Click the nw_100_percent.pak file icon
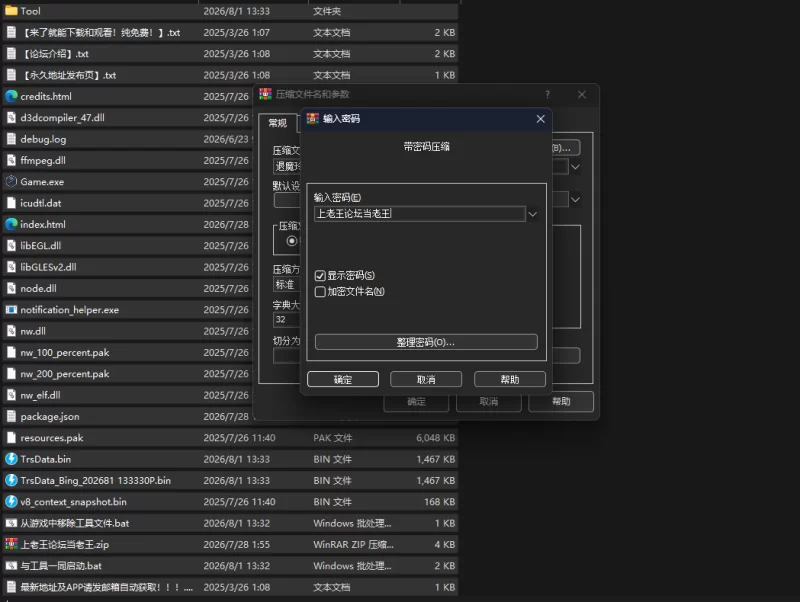Viewport: 800px width, 602px height. pyautogui.click(x=11, y=352)
